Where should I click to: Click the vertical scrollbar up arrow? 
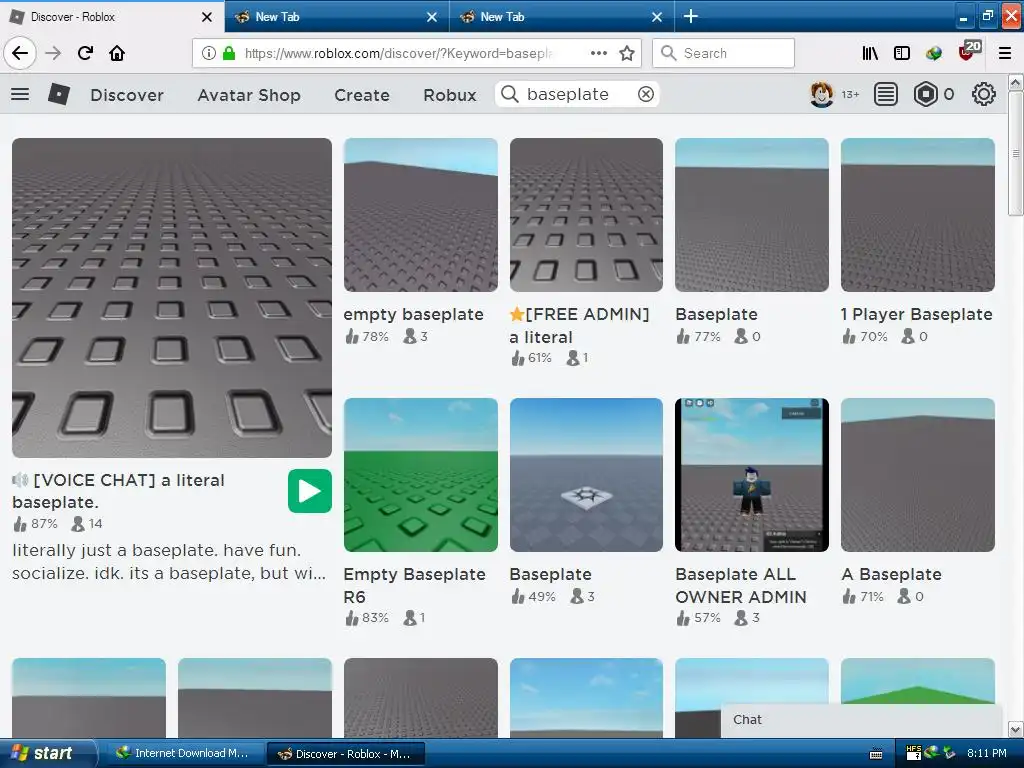1015,82
